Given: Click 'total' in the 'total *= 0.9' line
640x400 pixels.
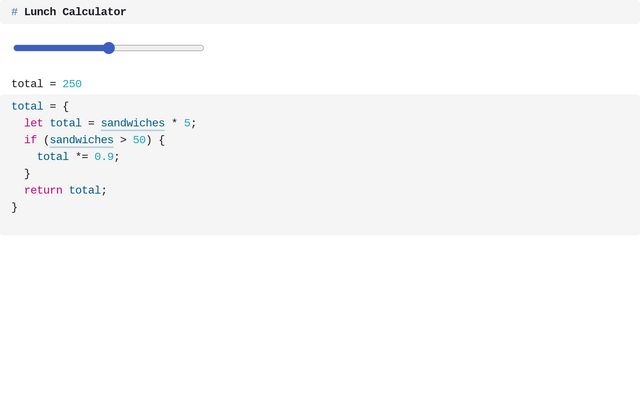Looking at the screenshot, I should [53, 157].
